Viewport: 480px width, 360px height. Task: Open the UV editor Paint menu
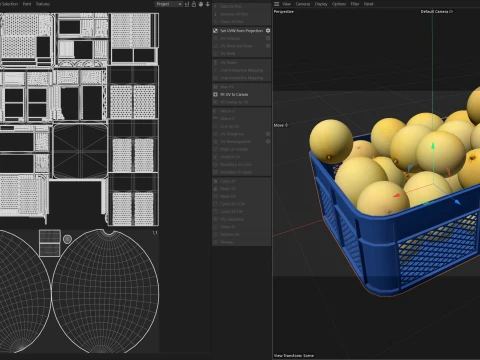(x=27, y=4)
